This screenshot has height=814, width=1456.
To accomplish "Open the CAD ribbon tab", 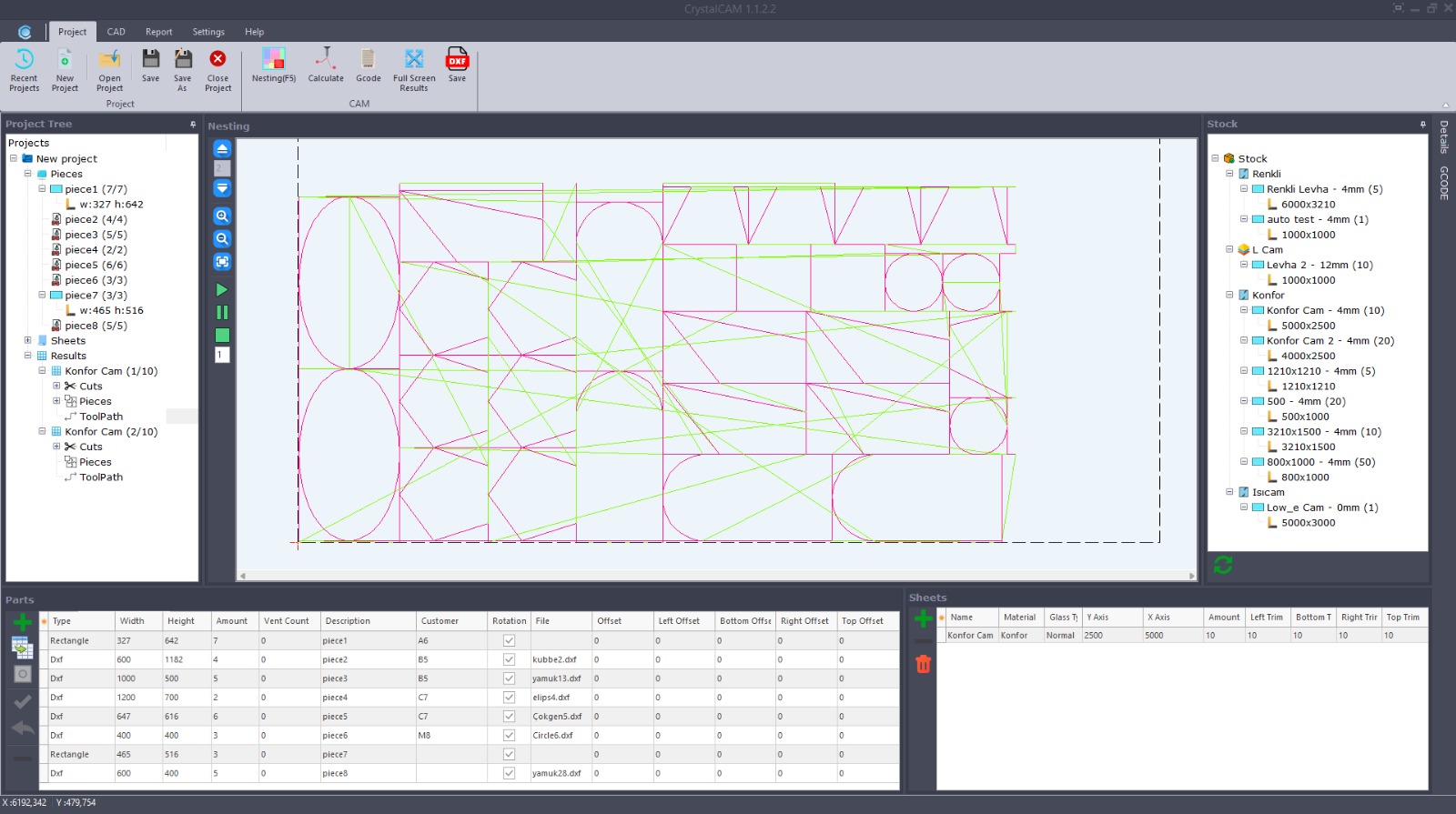I will tap(116, 32).
